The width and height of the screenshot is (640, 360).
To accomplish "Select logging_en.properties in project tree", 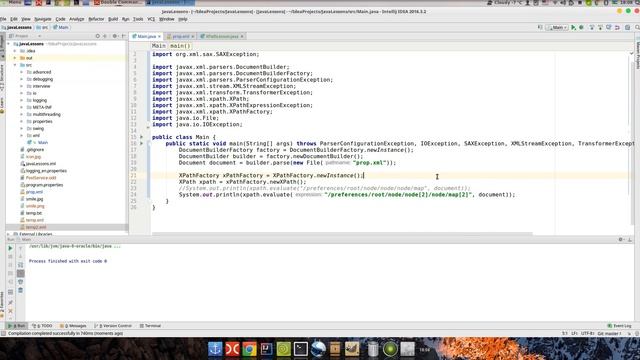I will (x=46, y=171).
